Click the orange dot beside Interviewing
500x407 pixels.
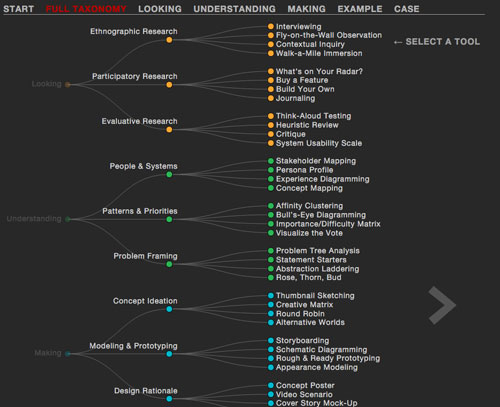pos(271,26)
